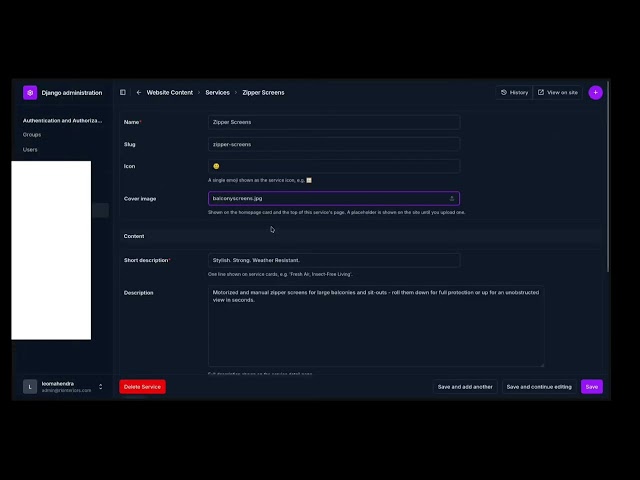The width and height of the screenshot is (640, 480).
Task: Click the upload icon in Cover image field
Action: point(452,198)
